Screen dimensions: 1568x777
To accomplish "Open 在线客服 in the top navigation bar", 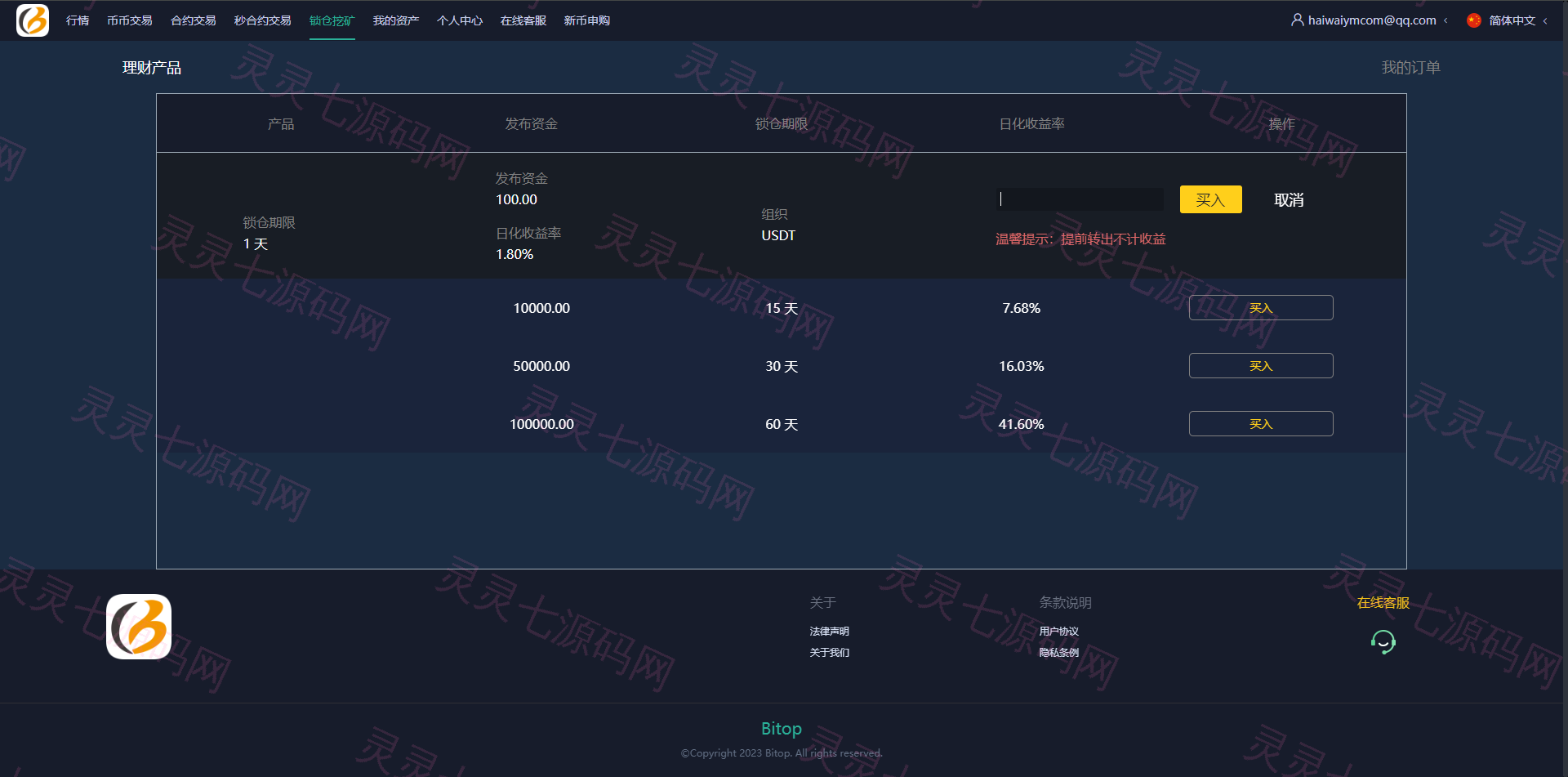I will [x=523, y=20].
